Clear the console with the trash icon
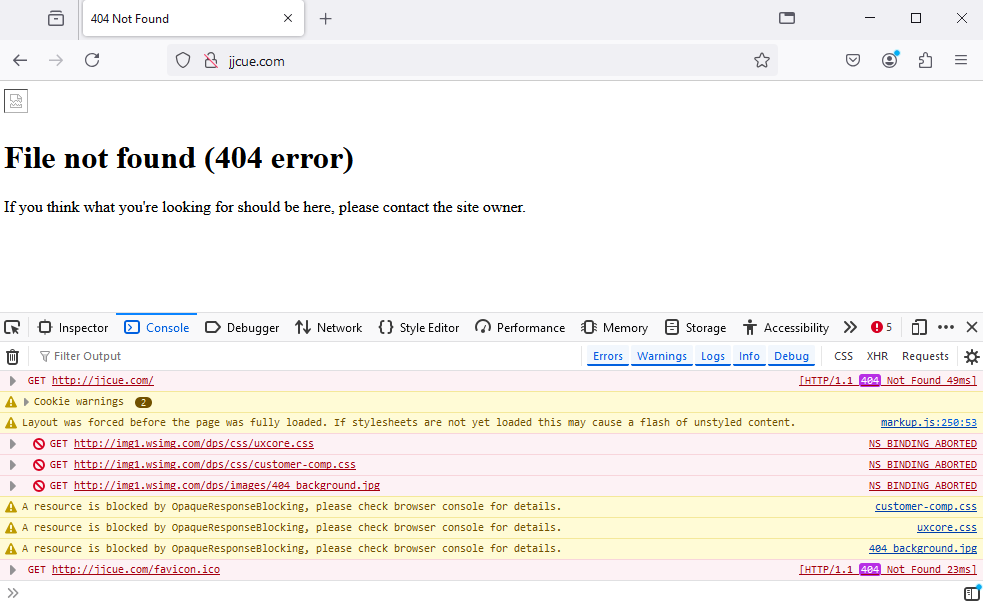The width and height of the screenshot is (983, 615). [x=13, y=357]
